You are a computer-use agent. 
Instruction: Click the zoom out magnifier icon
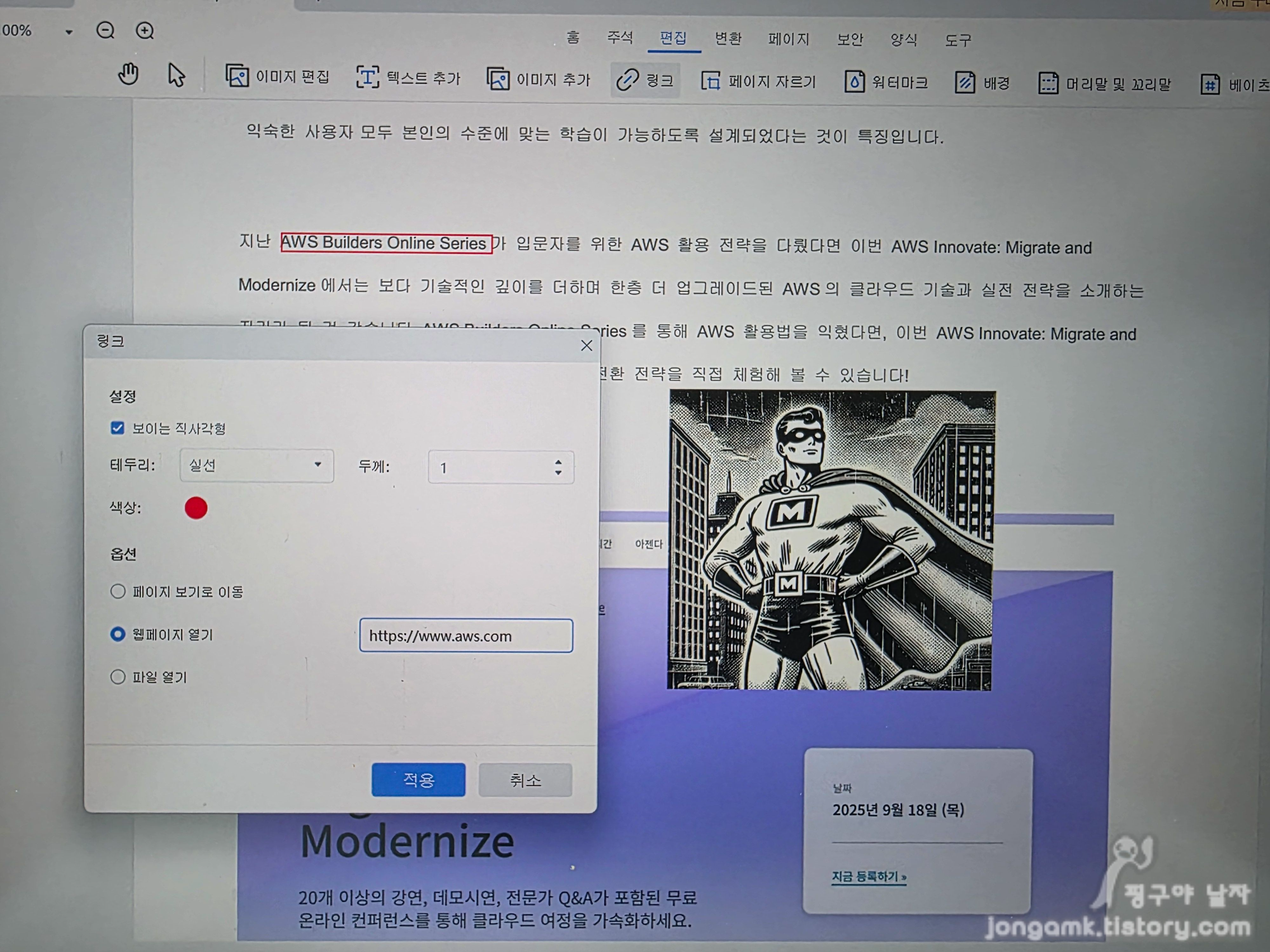106,30
